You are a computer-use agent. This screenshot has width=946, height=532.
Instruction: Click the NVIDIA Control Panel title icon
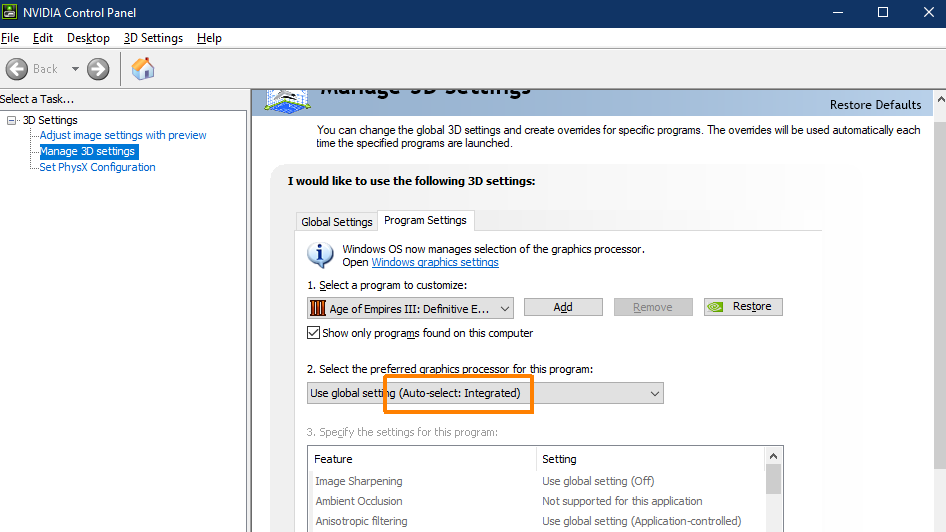10,12
